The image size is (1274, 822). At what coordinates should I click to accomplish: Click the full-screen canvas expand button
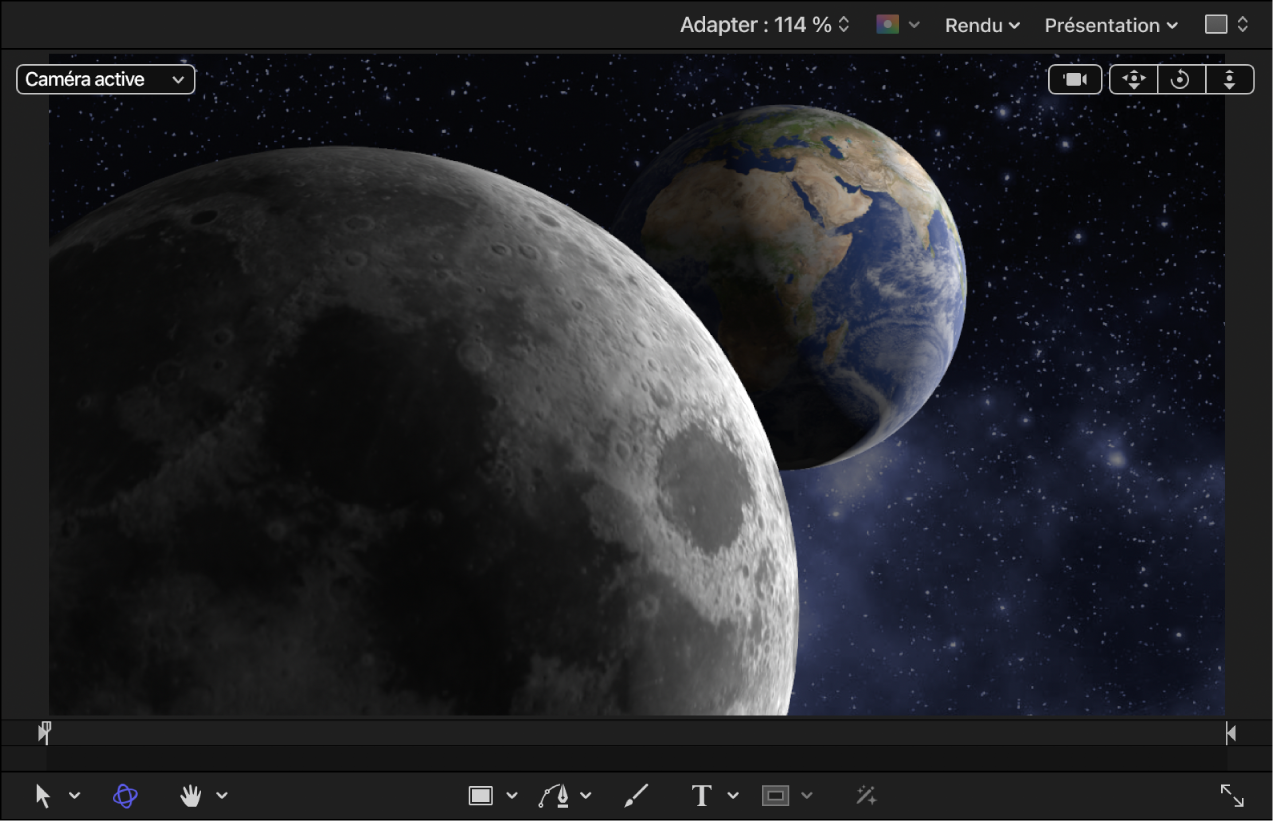pyautogui.click(x=1231, y=795)
